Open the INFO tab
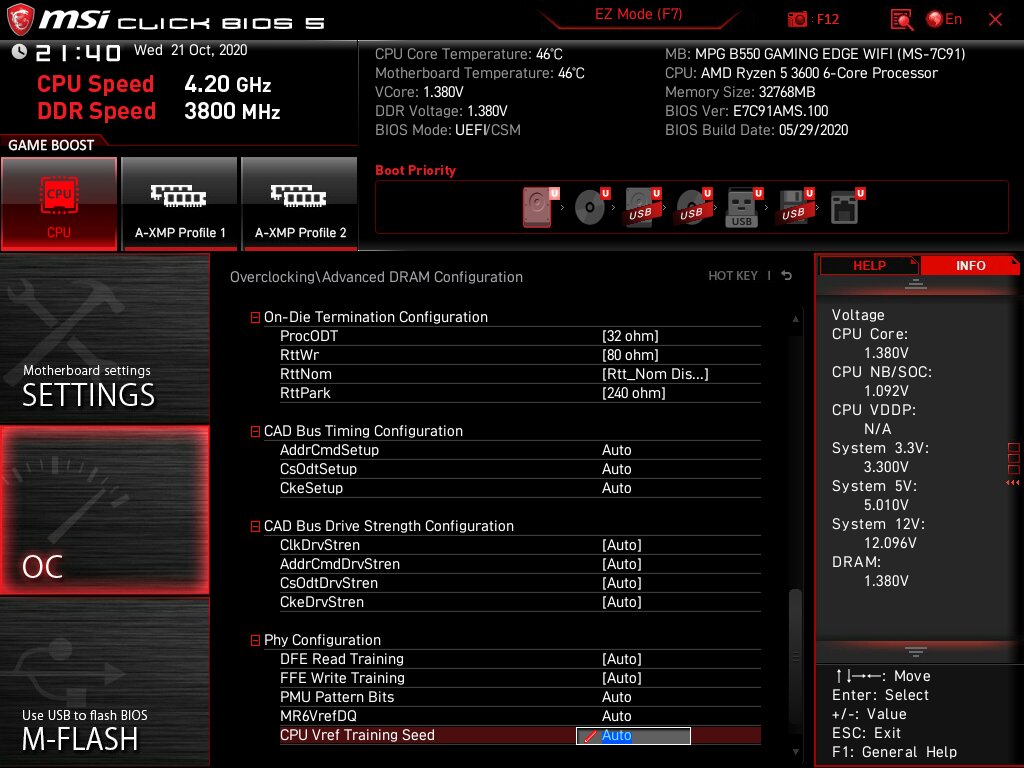1024x768 pixels. [x=970, y=266]
